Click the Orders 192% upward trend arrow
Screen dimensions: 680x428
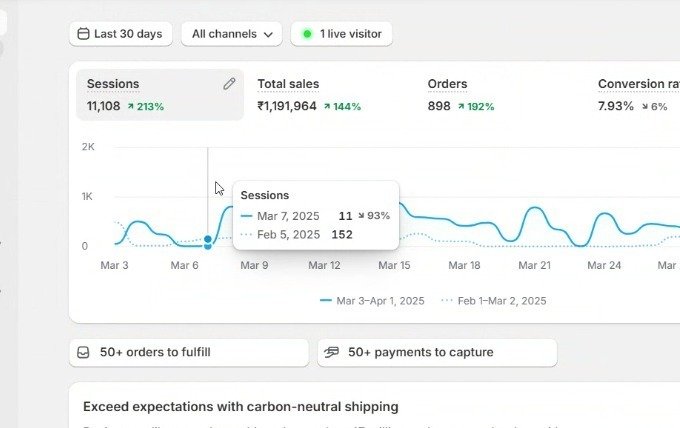pos(461,106)
